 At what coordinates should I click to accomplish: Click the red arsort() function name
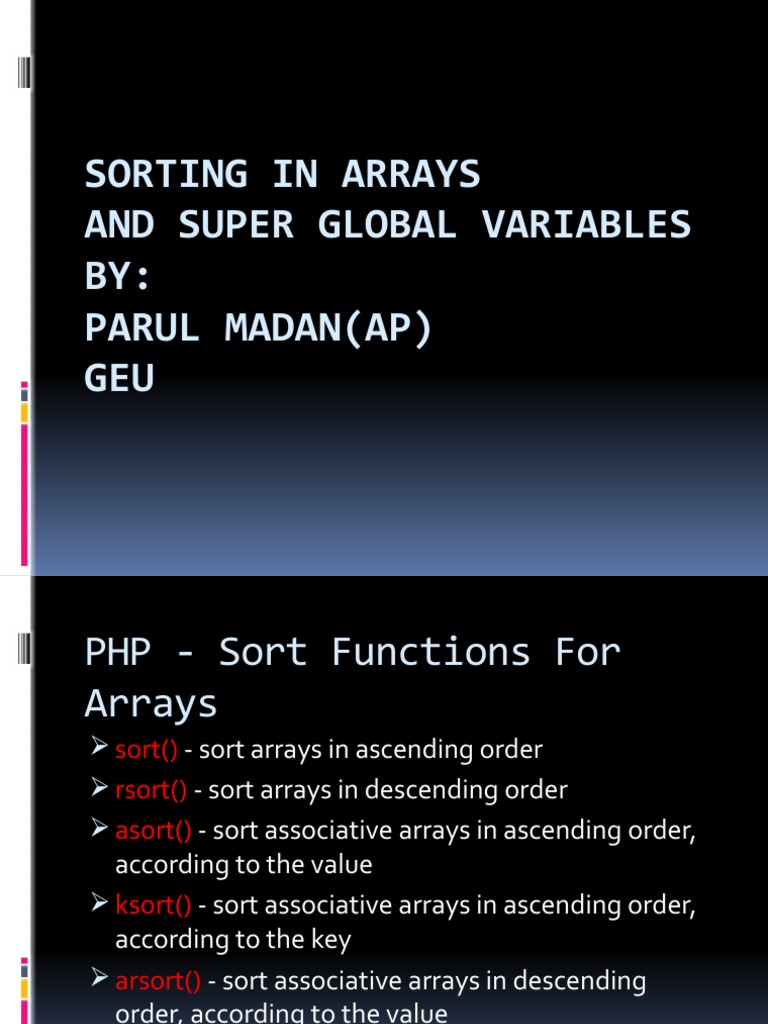point(158,981)
